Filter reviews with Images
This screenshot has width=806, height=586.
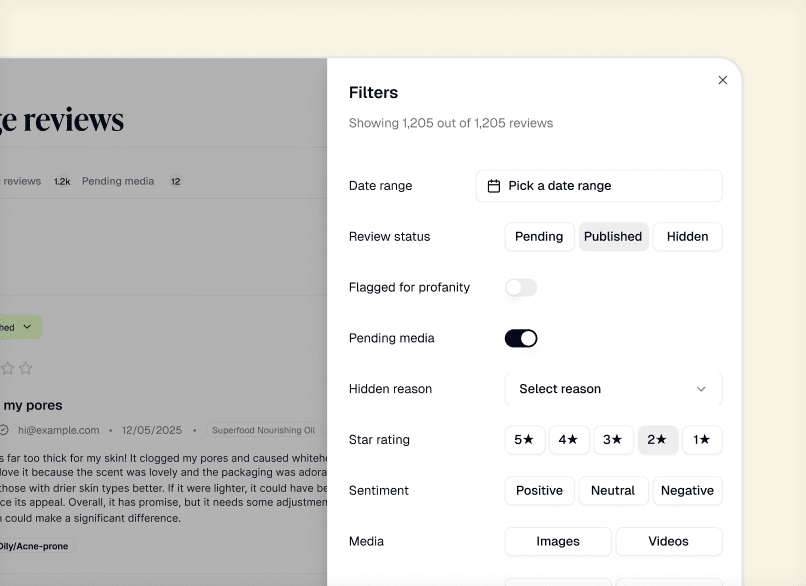(x=558, y=541)
